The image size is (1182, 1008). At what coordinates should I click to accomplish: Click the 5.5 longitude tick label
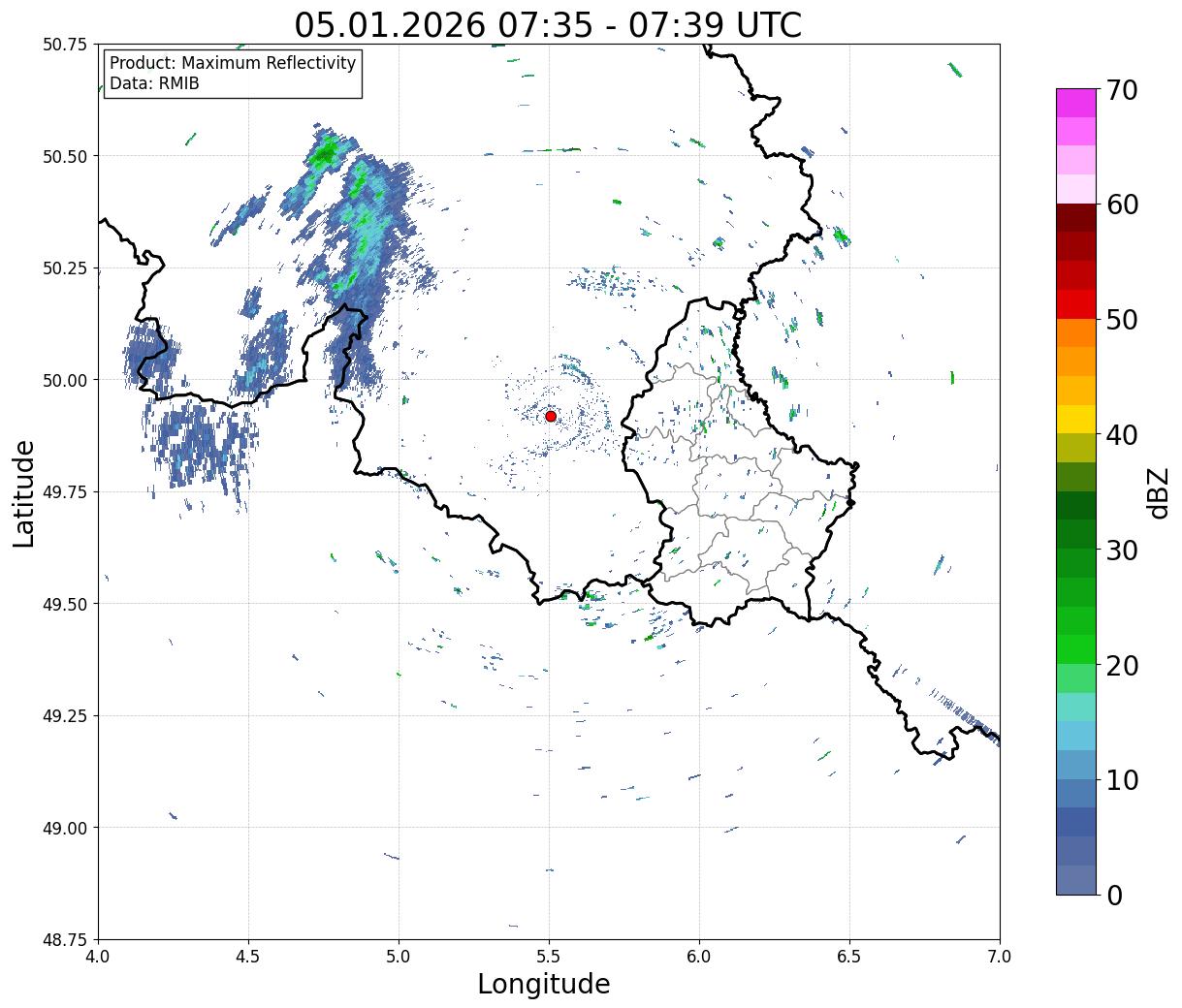click(x=549, y=957)
